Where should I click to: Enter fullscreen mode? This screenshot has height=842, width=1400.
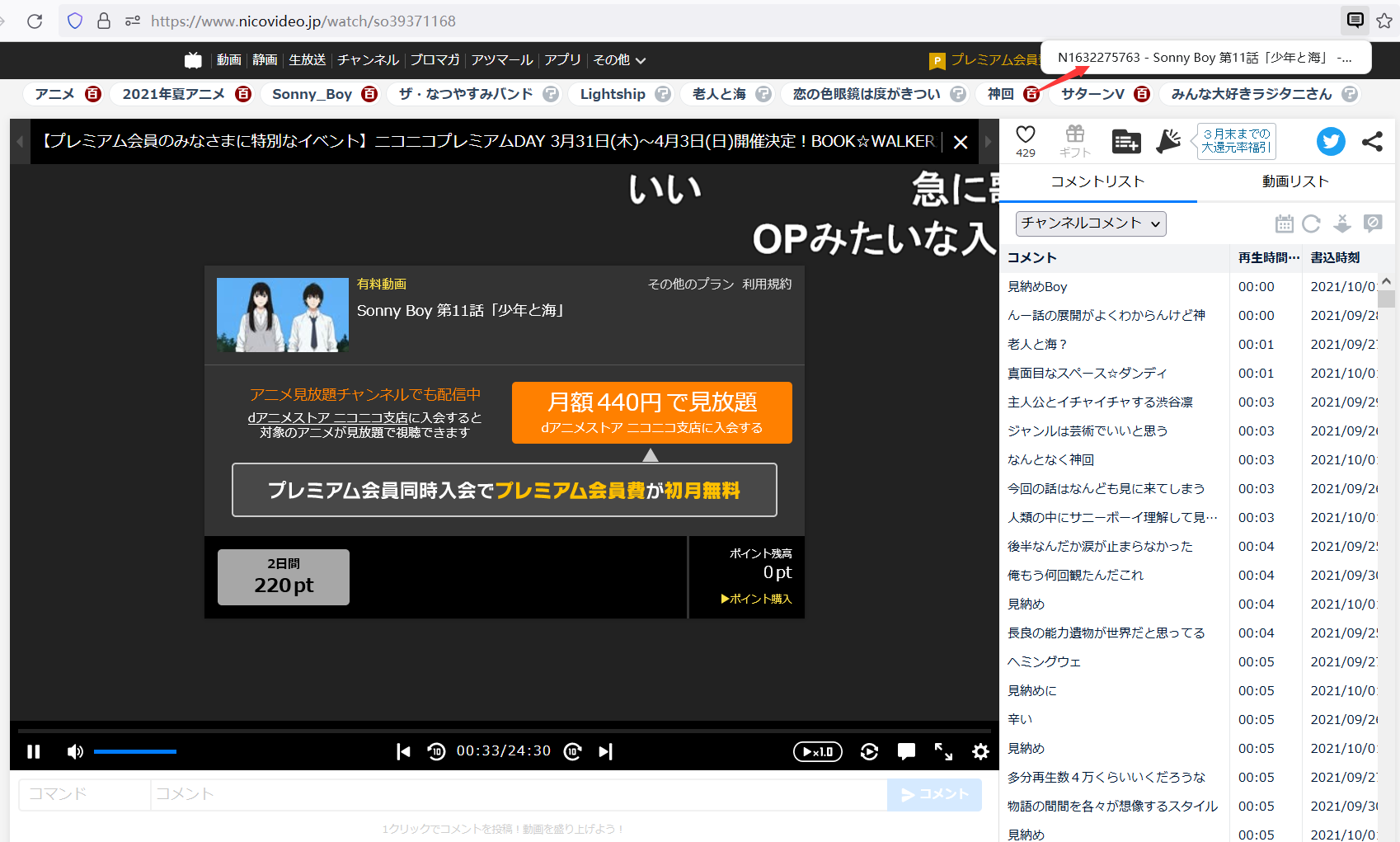tap(943, 751)
